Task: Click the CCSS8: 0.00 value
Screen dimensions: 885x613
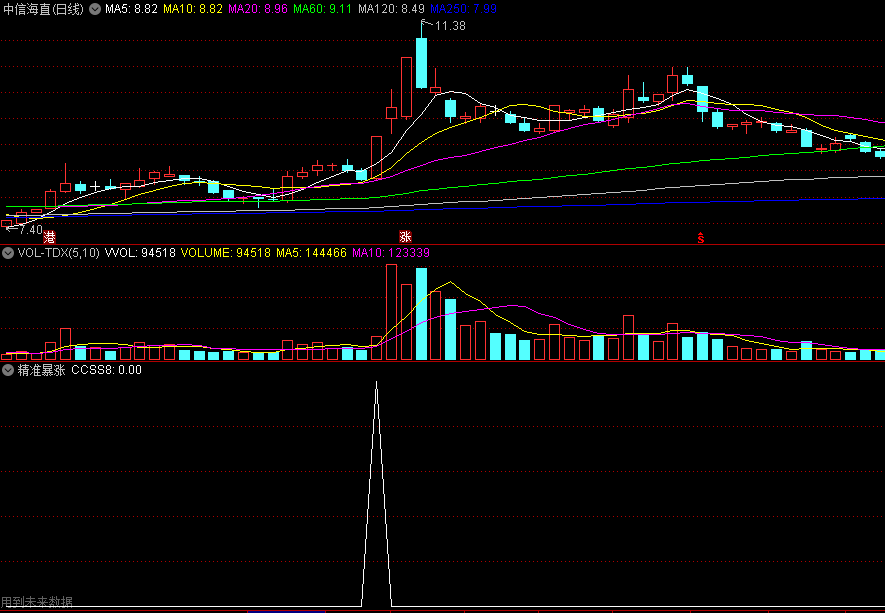Action: pyautogui.click(x=106, y=370)
